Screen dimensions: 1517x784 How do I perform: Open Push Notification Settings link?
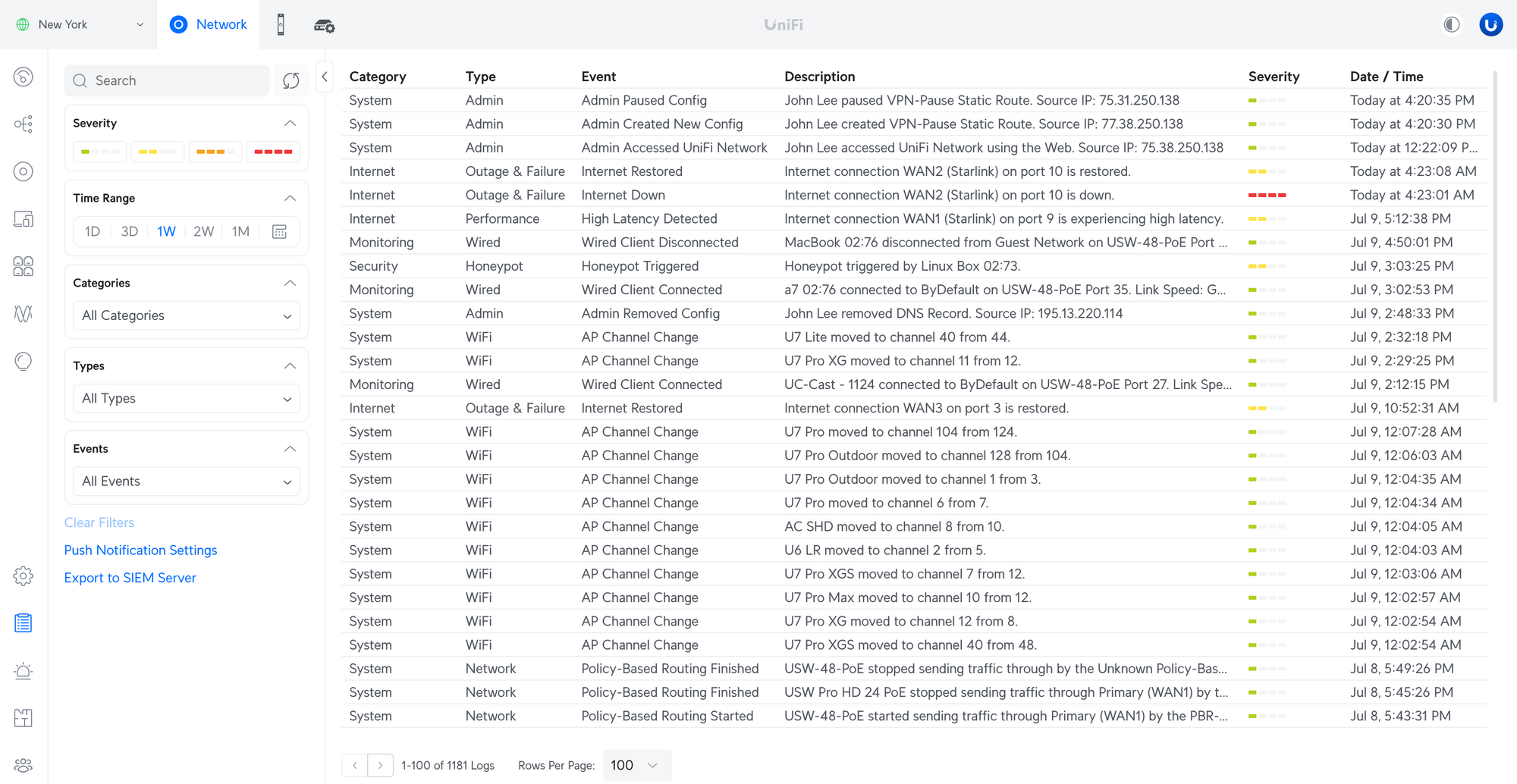pos(140,550)
